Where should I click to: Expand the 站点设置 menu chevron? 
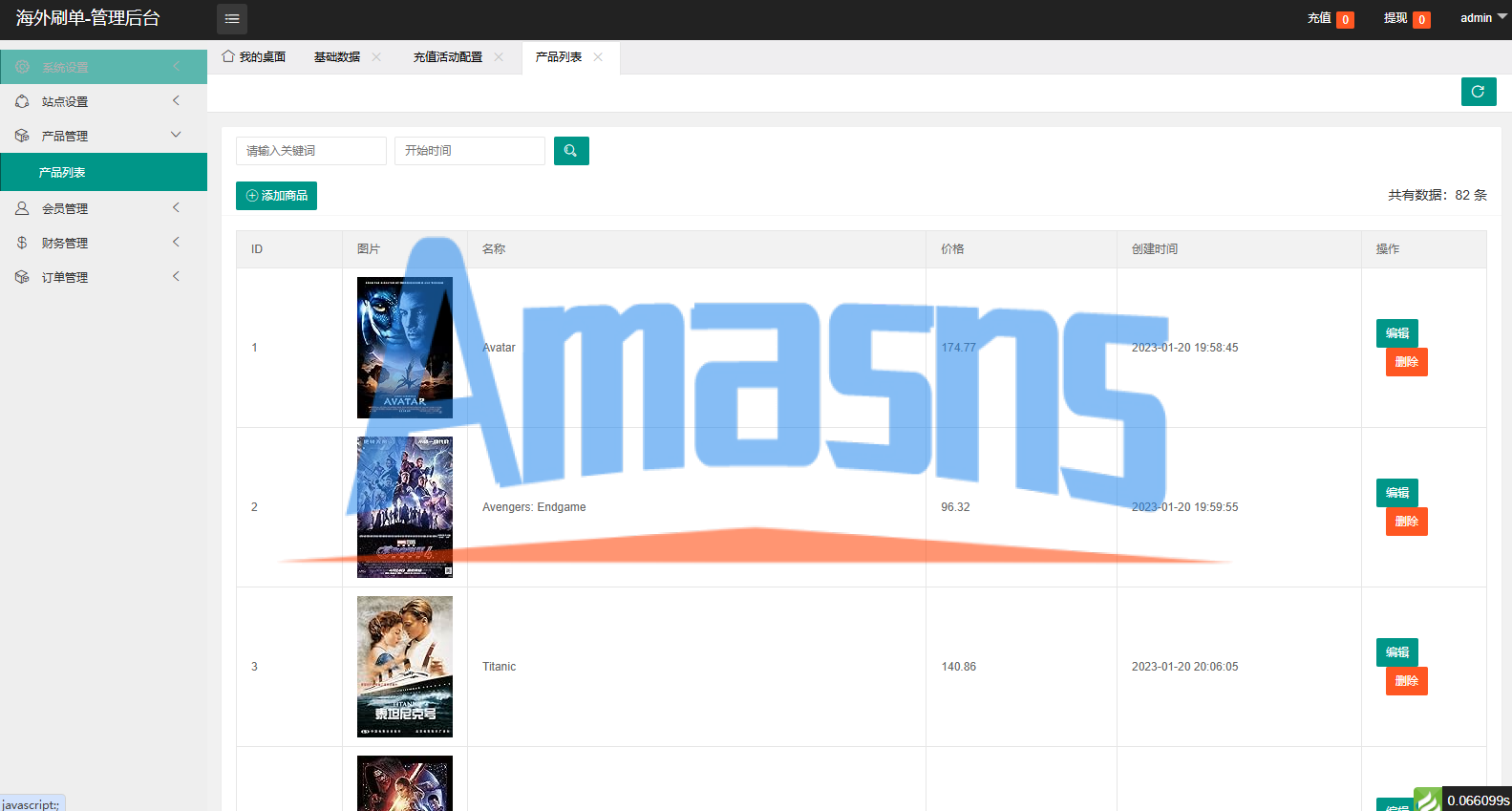[176, 100]
